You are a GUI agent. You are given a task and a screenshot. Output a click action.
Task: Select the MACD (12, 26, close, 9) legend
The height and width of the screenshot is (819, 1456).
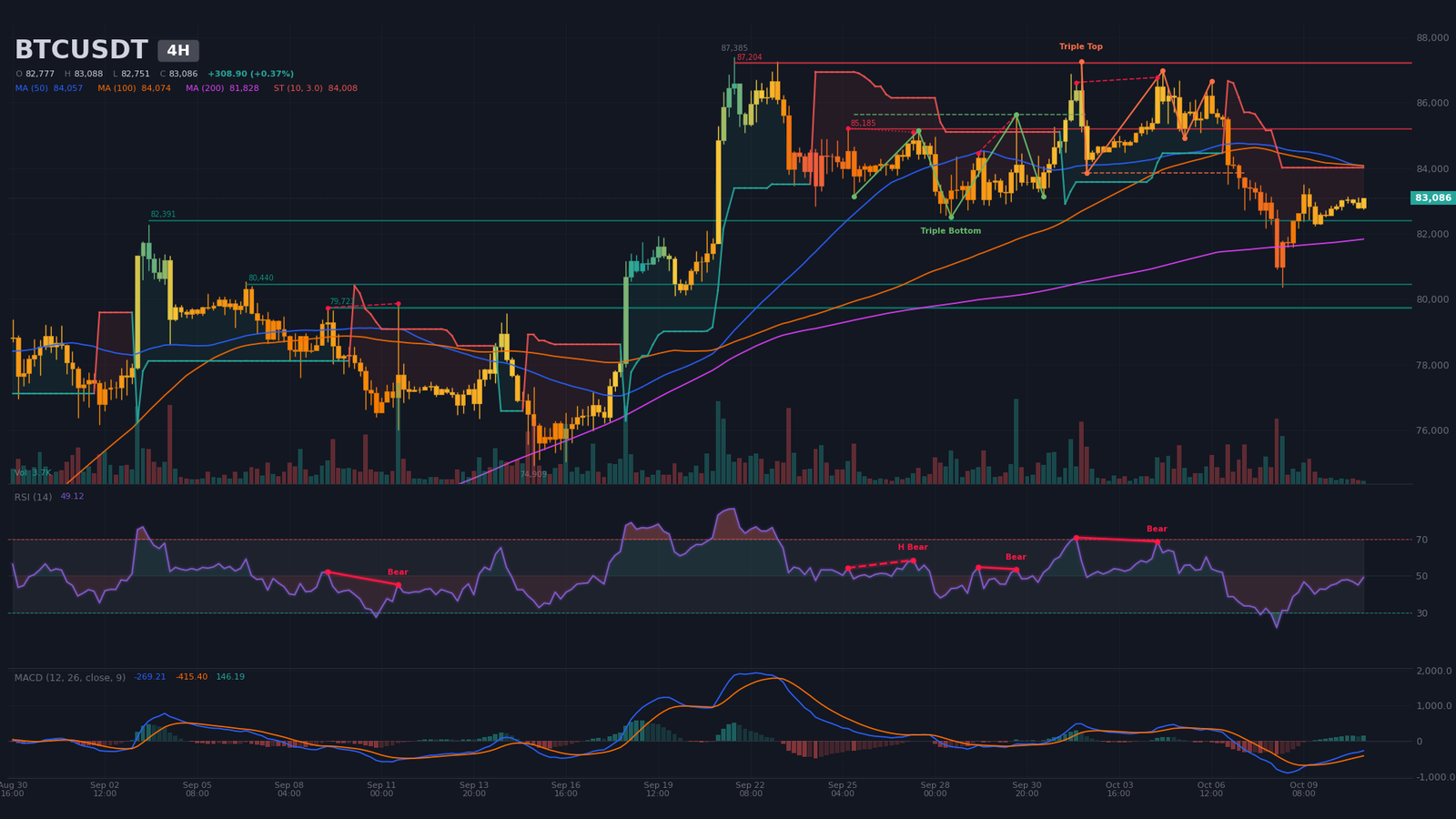70,678
